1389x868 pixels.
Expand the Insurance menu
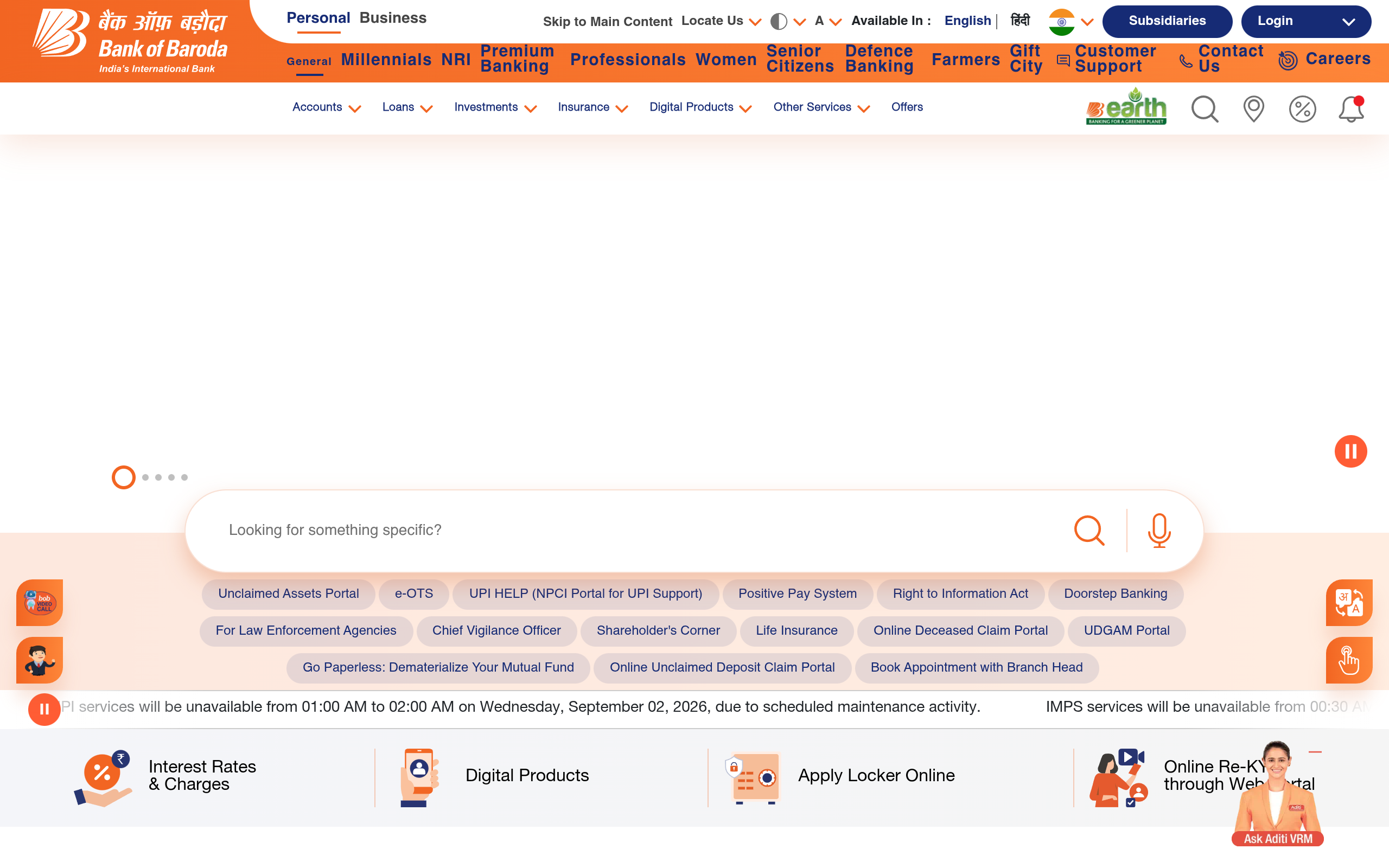point(592,107)
